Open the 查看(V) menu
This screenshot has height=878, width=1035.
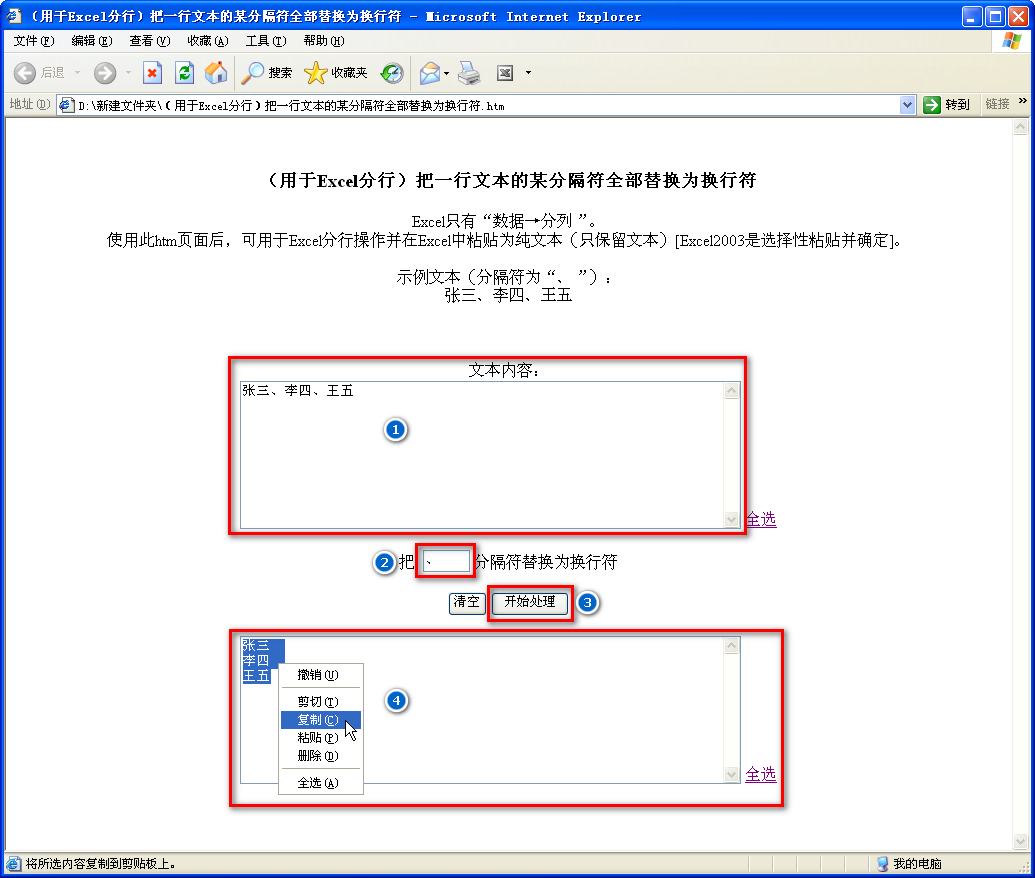click(150, 41)
